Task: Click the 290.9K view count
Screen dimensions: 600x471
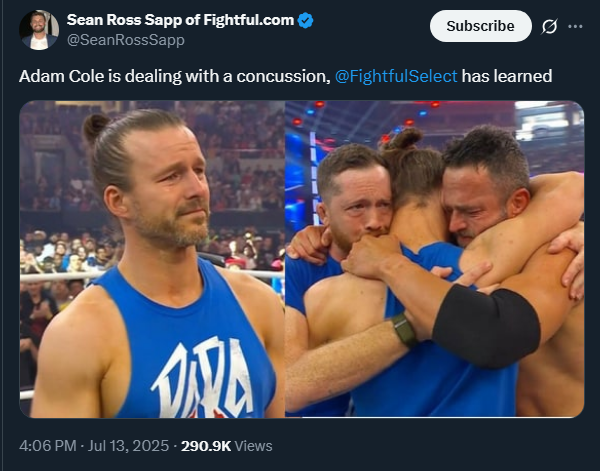Action: click(x=206, y=445)
